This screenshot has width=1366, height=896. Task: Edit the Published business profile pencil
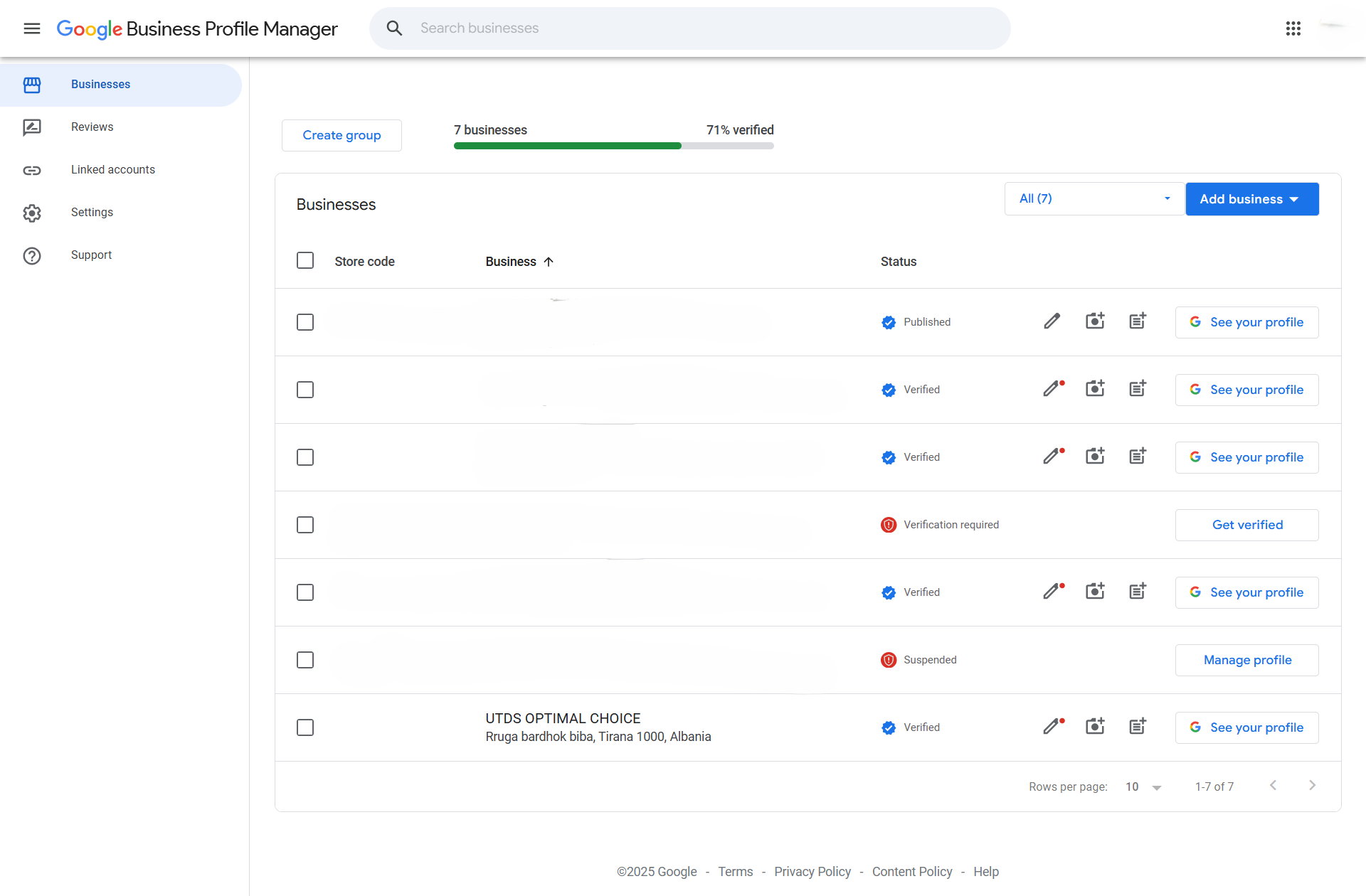coord(1052,321)
